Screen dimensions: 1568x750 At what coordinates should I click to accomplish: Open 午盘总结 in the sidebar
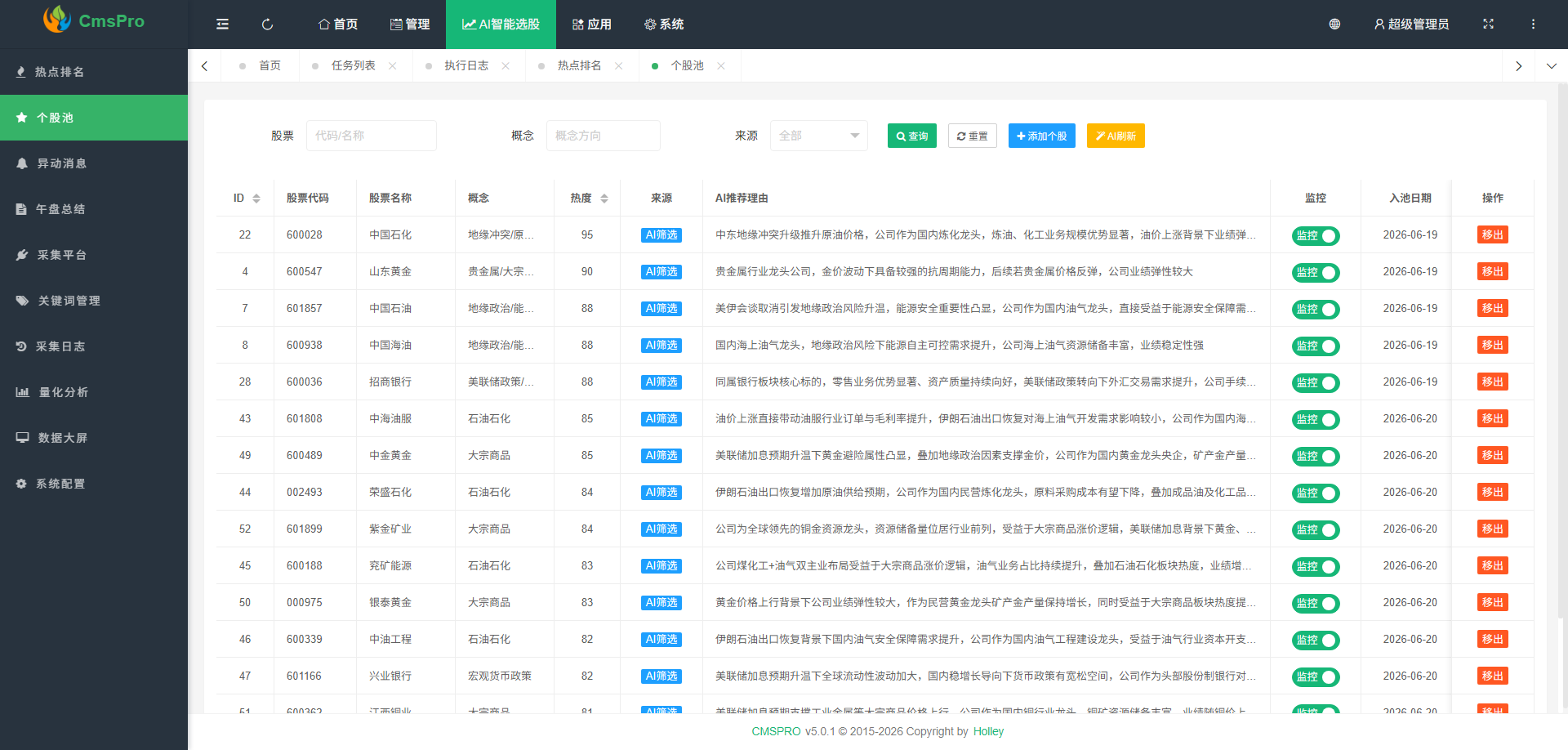[x=94, y=209]
